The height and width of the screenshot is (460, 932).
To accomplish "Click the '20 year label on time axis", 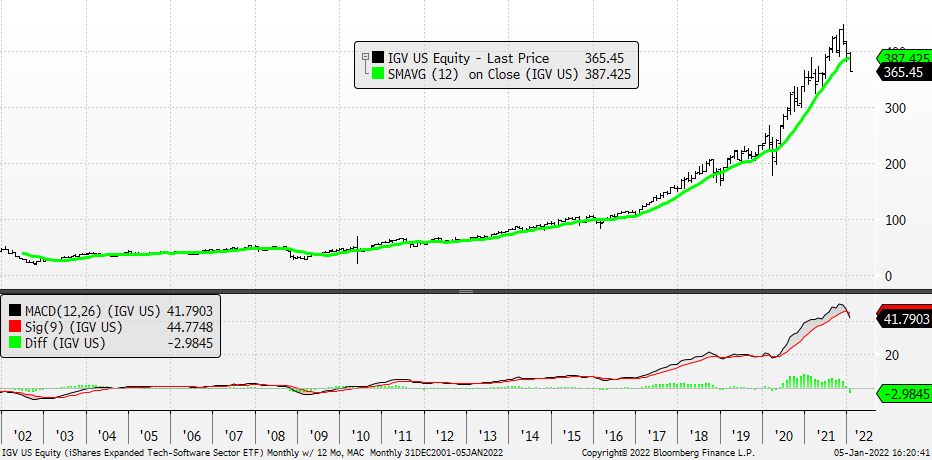I will pyautogui.click(x=783, y=434).
